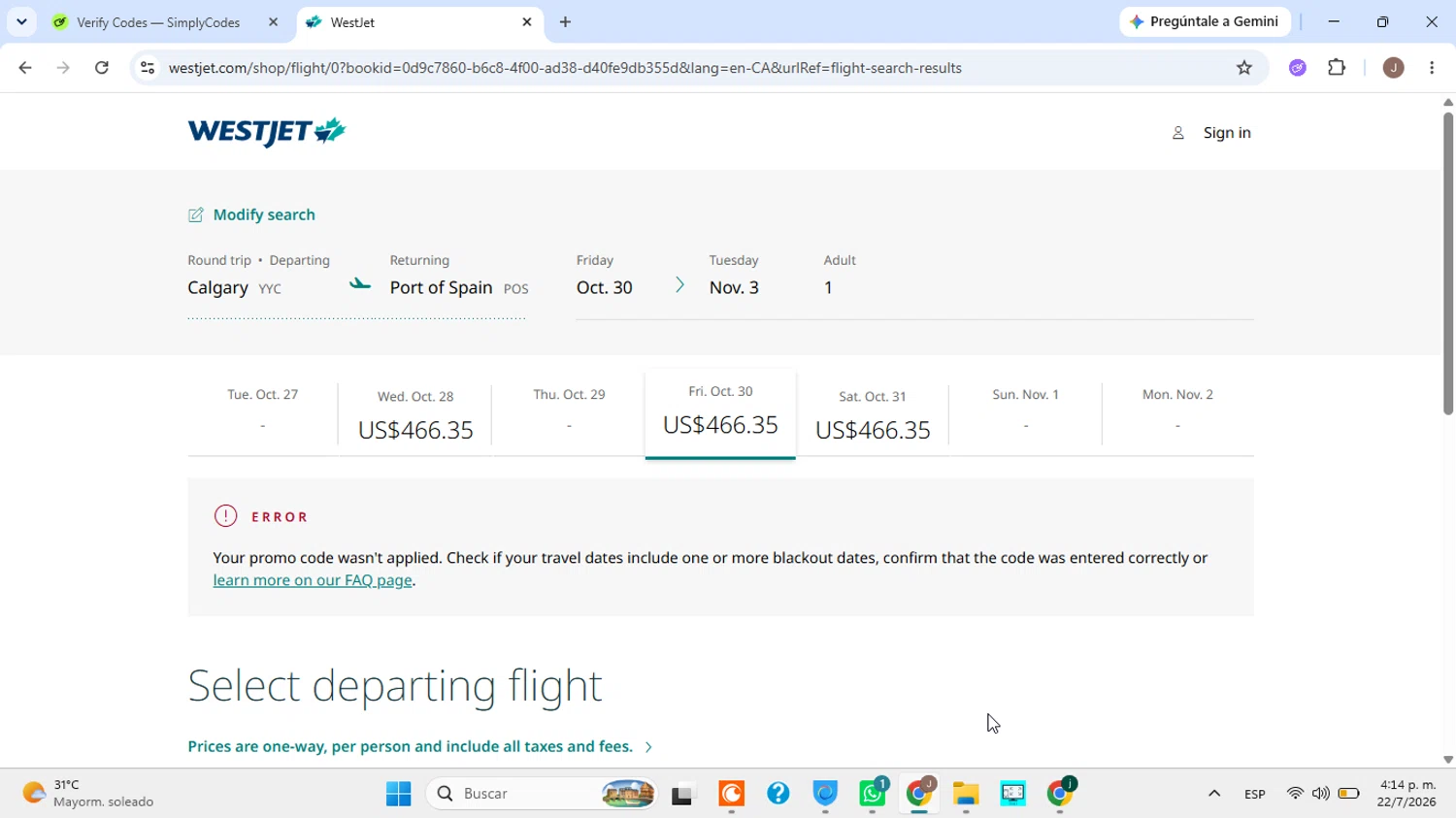Expand the chevron after taxes and fees text
The image size is (1456, 818).
point(648,747)
